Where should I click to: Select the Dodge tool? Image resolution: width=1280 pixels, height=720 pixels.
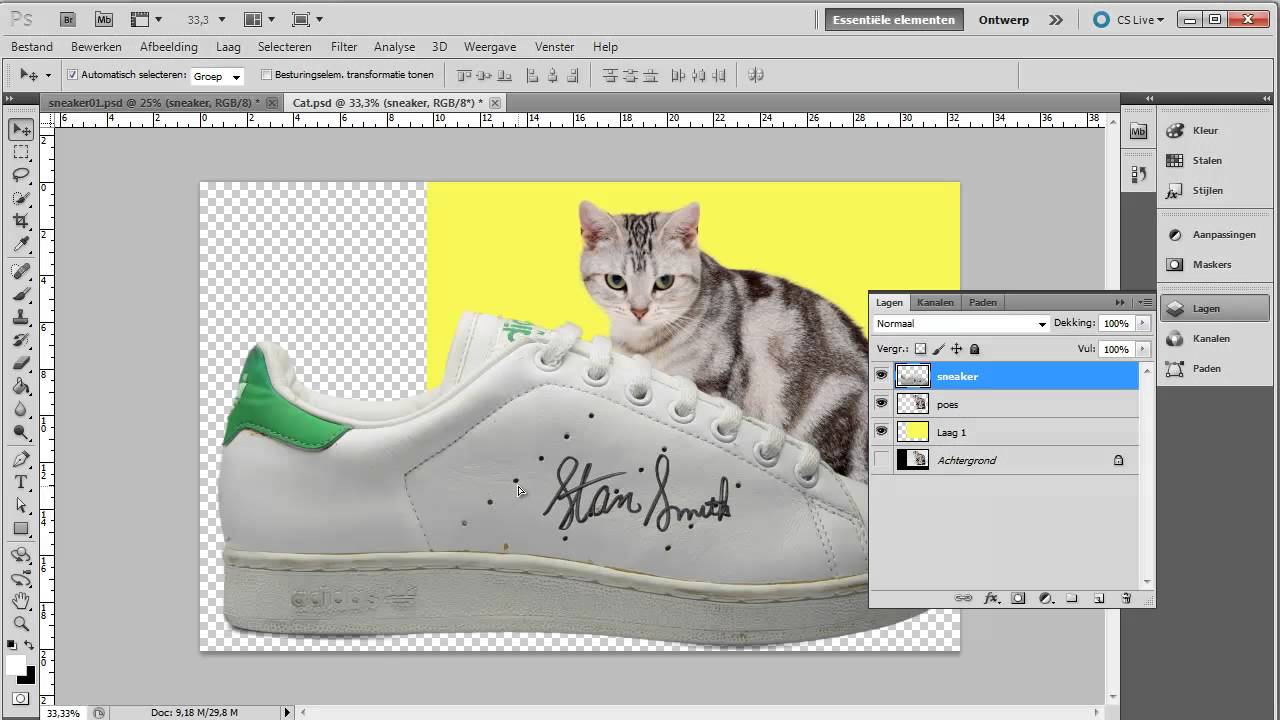pos(21,432)
